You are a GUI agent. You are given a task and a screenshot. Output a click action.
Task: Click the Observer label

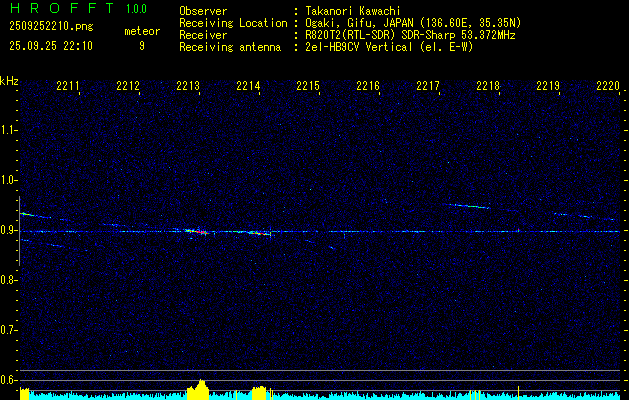coord(203,11)
